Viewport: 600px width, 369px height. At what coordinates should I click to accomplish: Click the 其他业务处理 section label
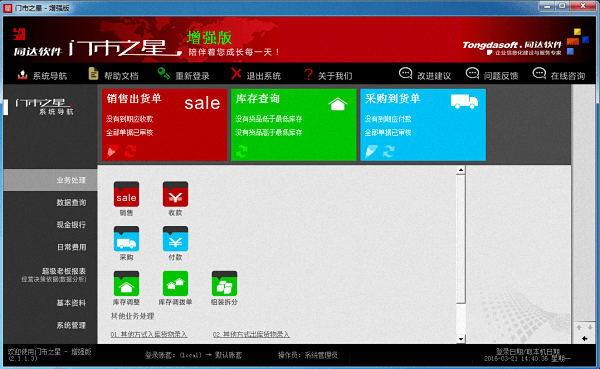point(132,316)
